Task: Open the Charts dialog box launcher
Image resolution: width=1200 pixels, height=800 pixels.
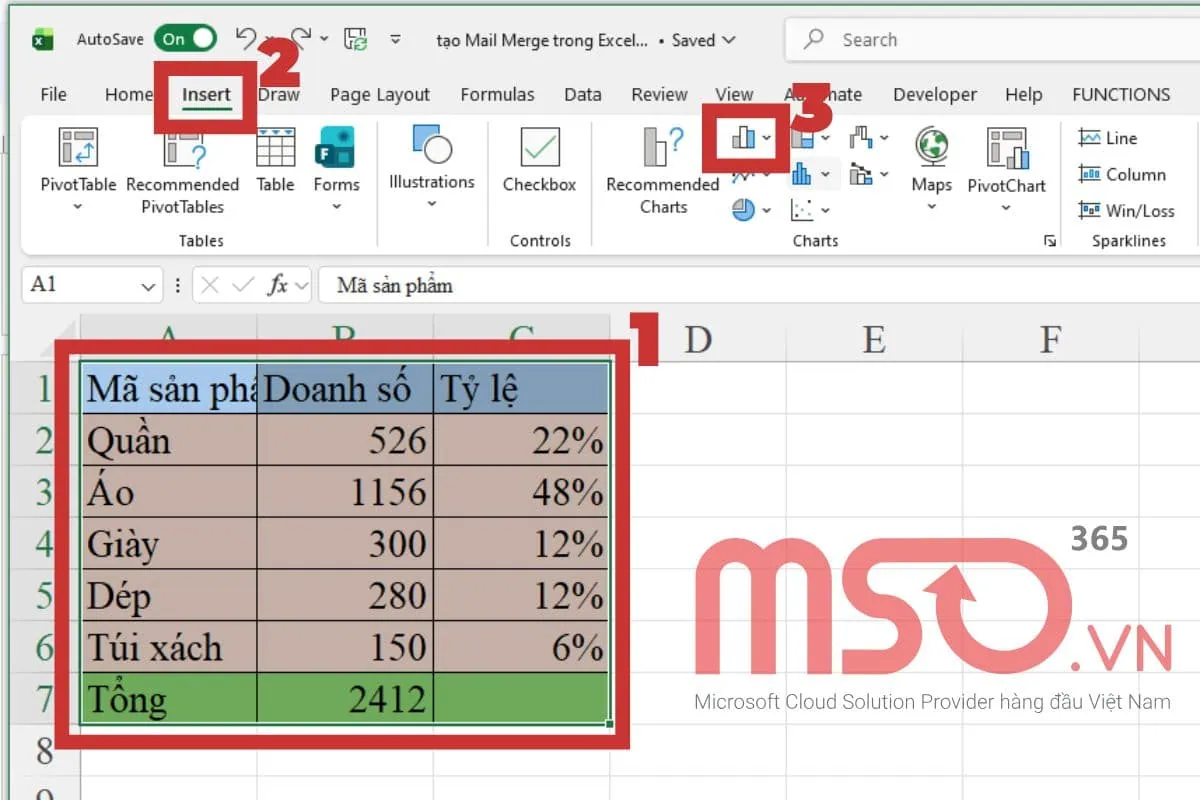Action: [1049, 240]
